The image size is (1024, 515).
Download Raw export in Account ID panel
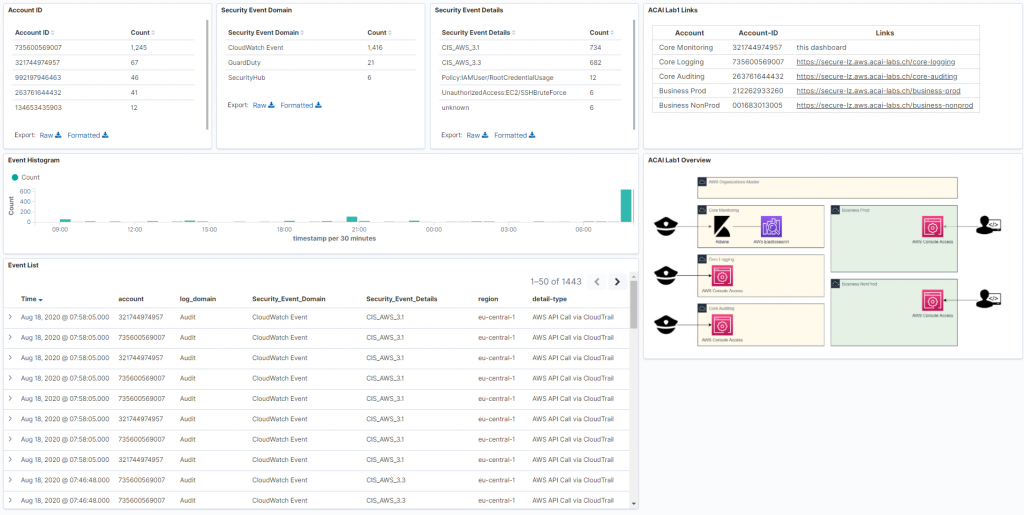coord(50,135)
